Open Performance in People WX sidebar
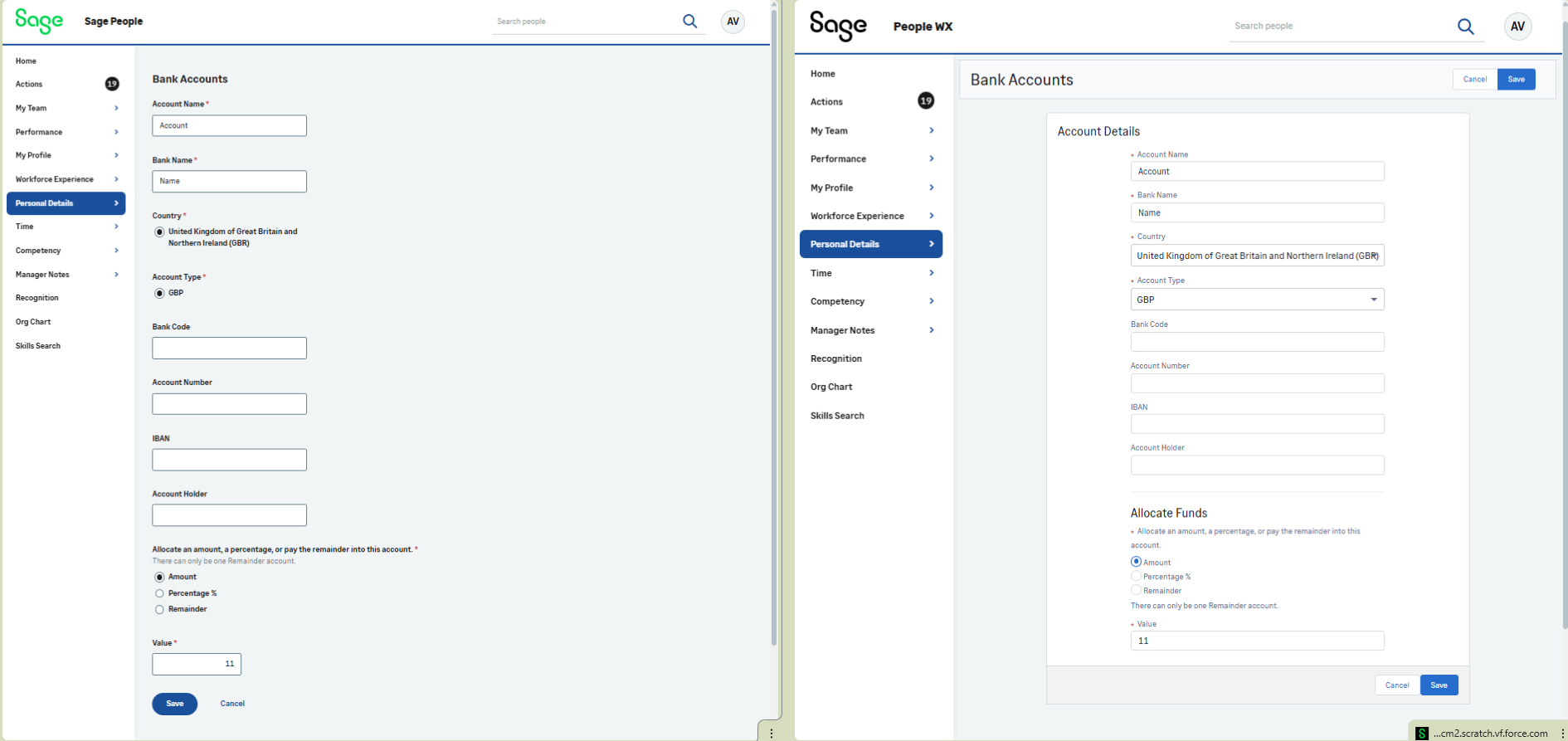Screen dimensions: 1568x741 tap(838, 159)
